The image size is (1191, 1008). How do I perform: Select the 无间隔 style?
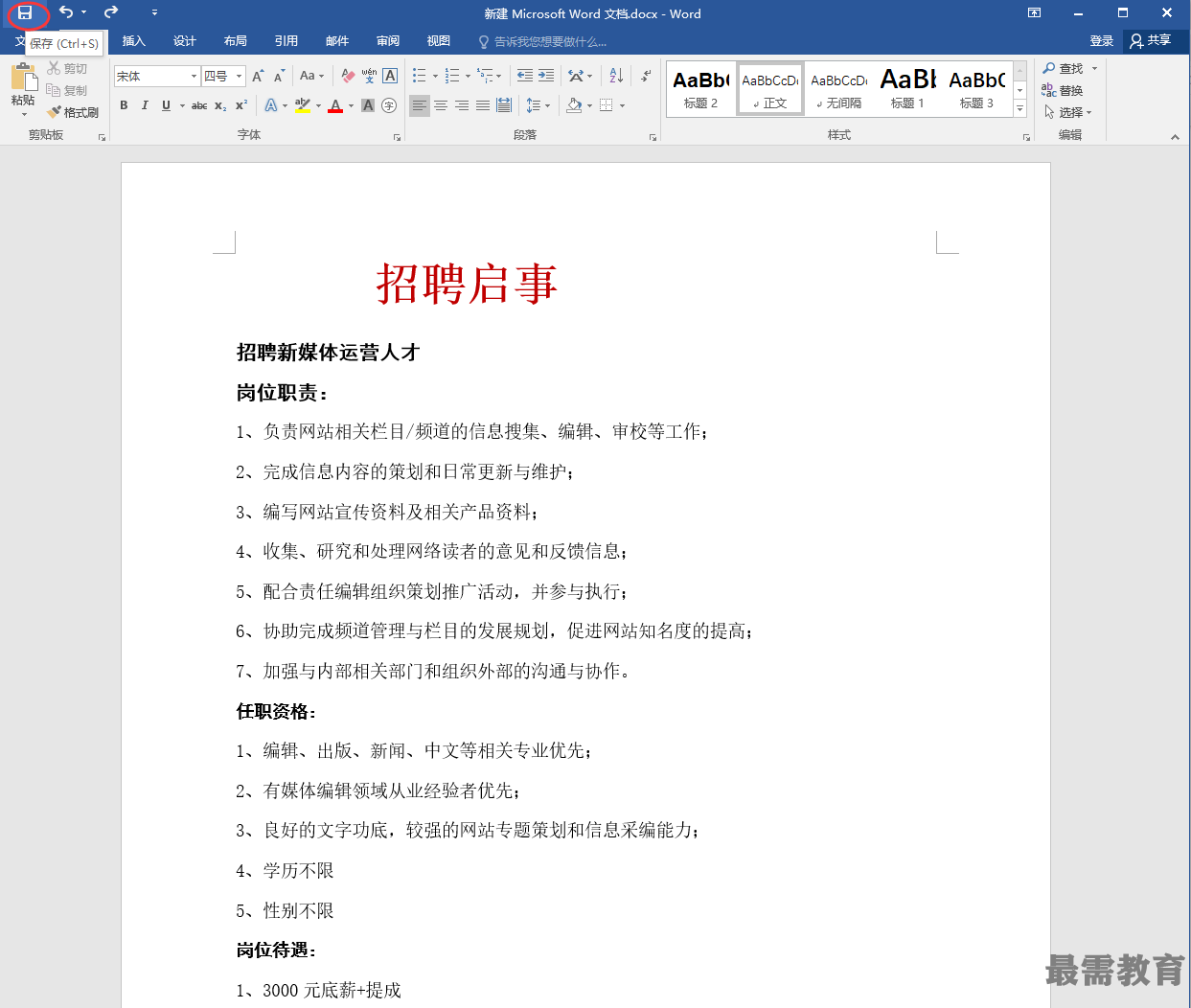pyautogui.click(x=838, y=89)
